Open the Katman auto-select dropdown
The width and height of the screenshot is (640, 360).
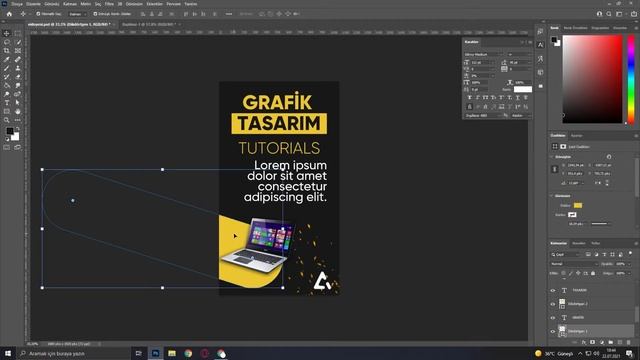tap(78, 14)
